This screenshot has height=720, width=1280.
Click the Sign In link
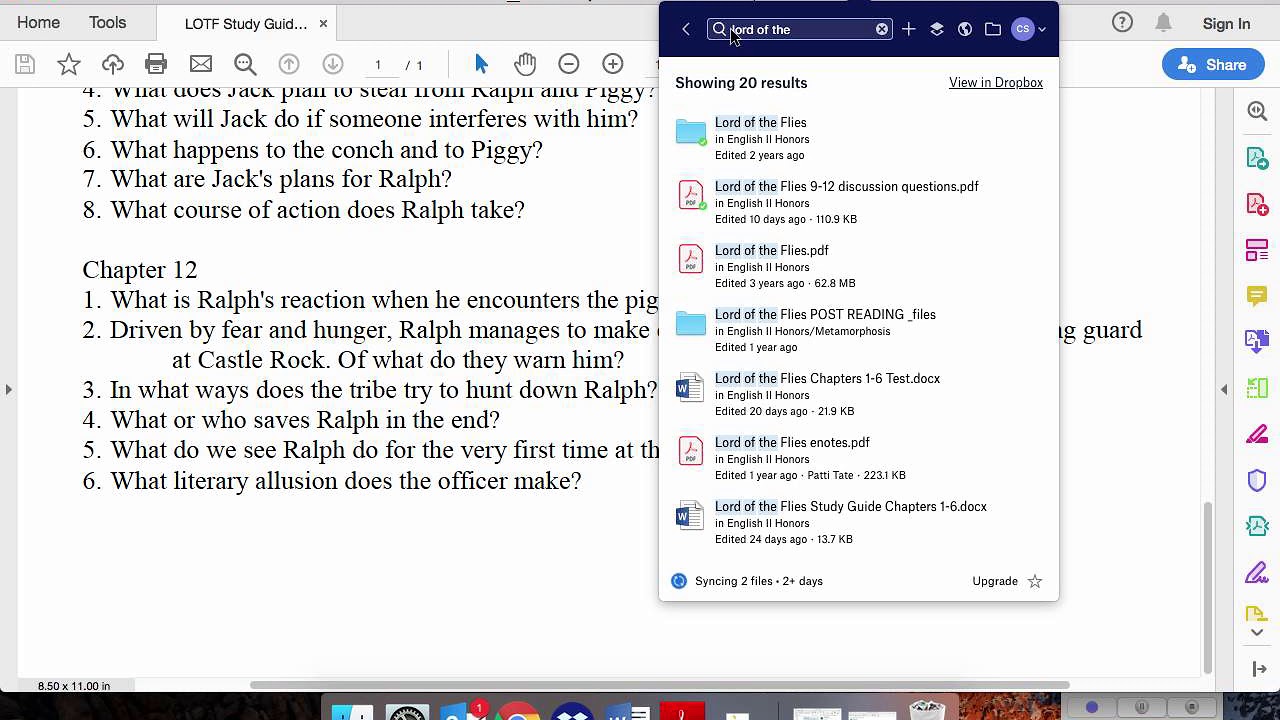(x=1226, y=24)
